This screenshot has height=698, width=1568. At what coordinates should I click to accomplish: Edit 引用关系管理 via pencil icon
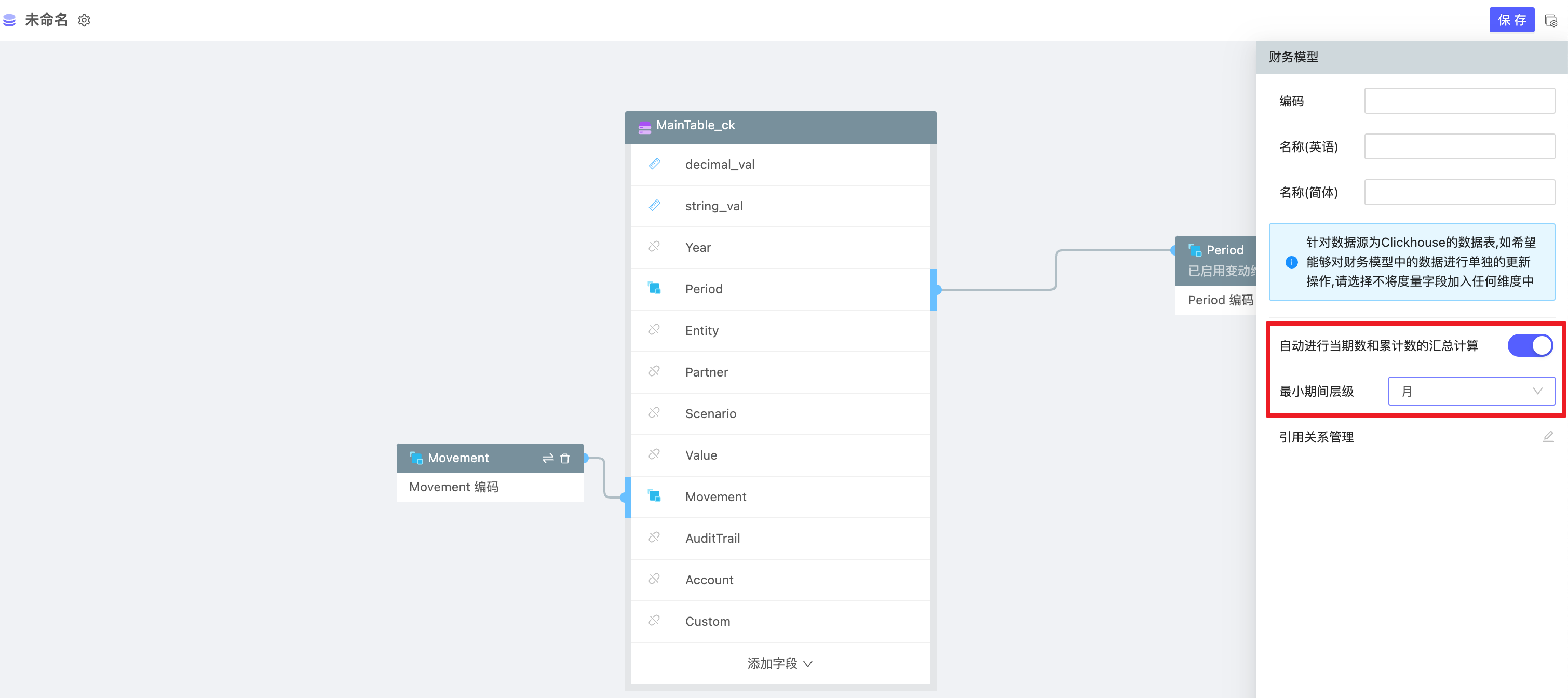(x=1548, y=437)
